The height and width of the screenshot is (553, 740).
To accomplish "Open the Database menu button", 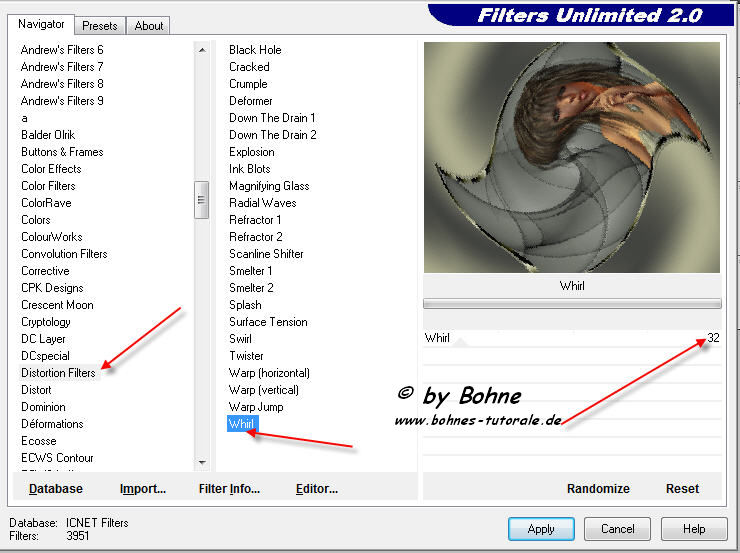I will pyautogui.click(x=56, y=489).
